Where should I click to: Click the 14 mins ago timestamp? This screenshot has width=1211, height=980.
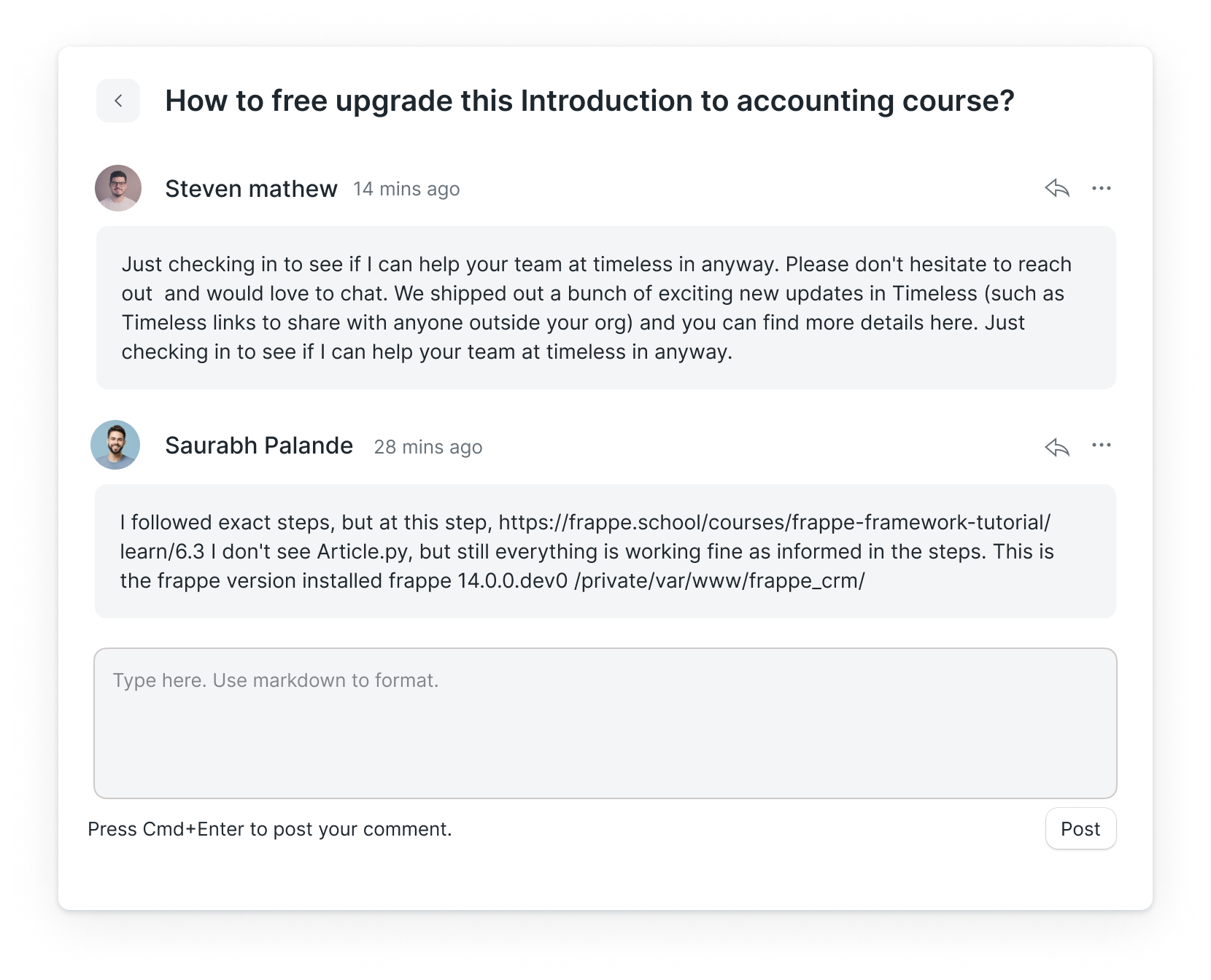pyautogui.click(x=406, y=190)
